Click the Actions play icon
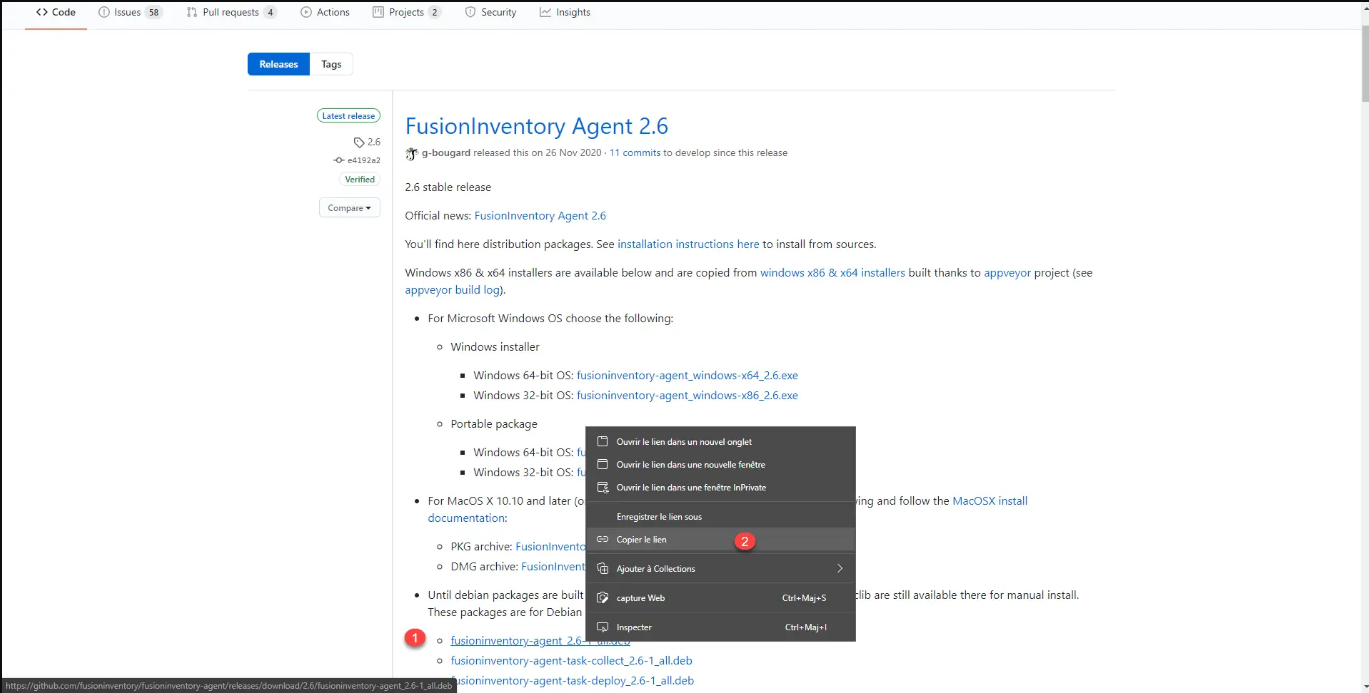 [306, 12]
